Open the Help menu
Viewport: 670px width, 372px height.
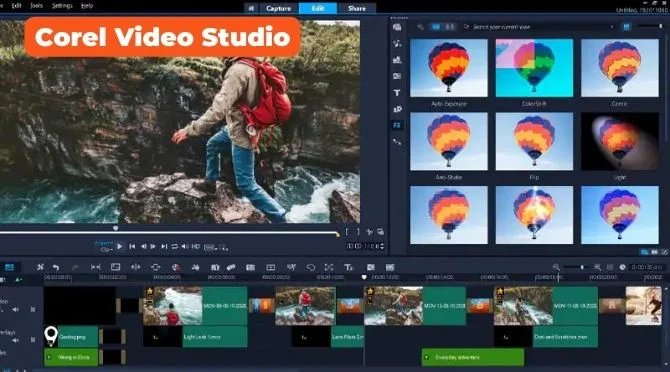click(87, 6)
